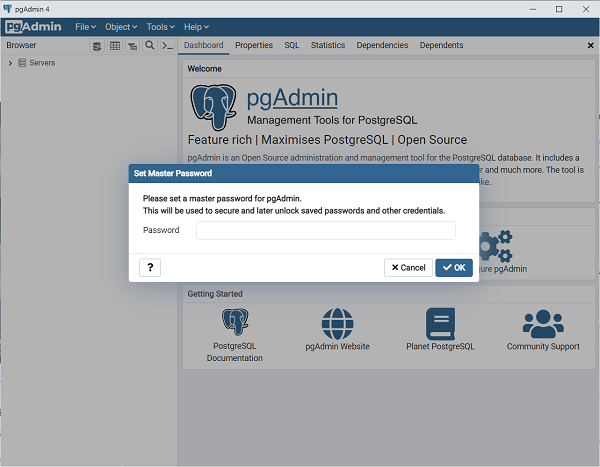Open the PostgreSQL Documentation elephant icon
The width and height of the screenshot is (600, 467).
(x=235, y=322)
